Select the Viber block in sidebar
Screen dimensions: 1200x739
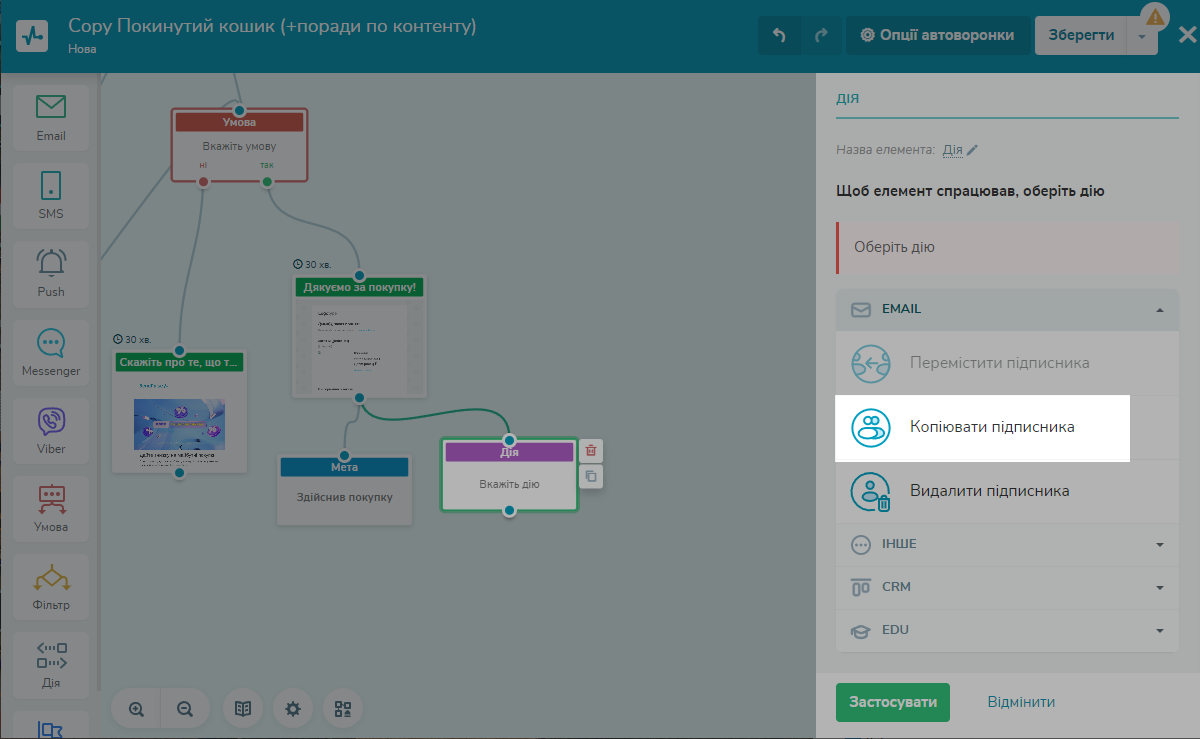click(x=51, y=431)
